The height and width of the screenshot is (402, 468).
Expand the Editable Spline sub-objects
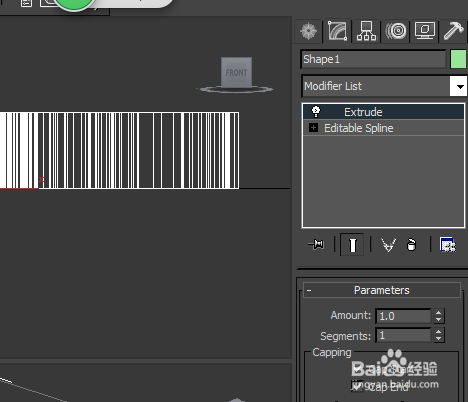coord(313,127)
